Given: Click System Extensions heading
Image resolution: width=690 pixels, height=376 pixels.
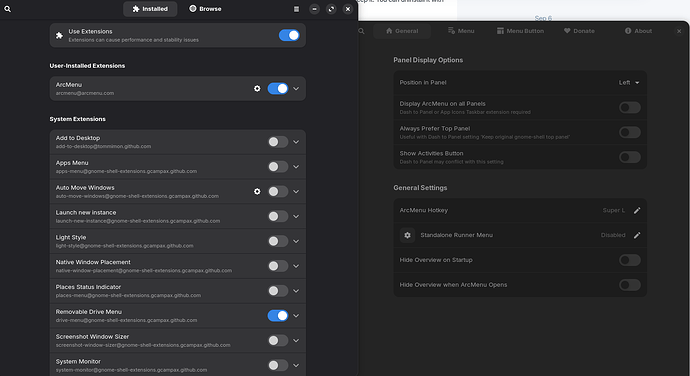Looking at the screenshot, I should pyautogui.click(x=77, y=119).
